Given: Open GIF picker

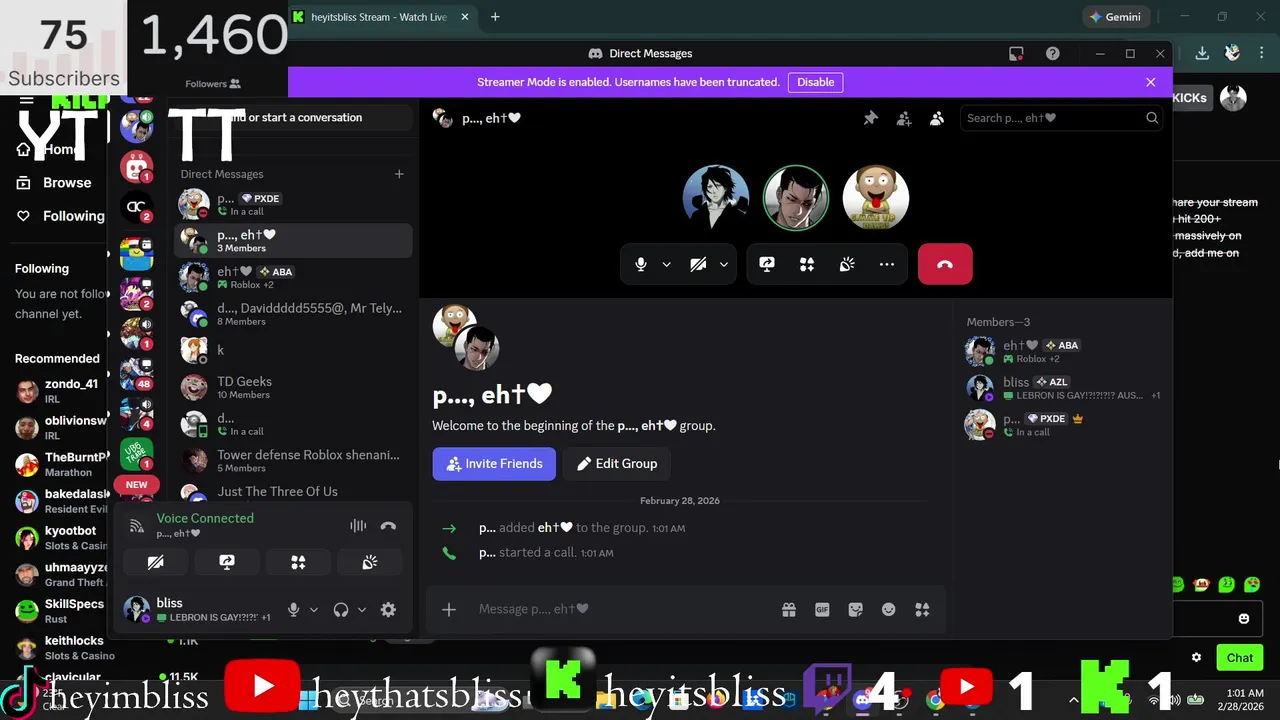Looking at the screenshot, I should tap(822, 609).
